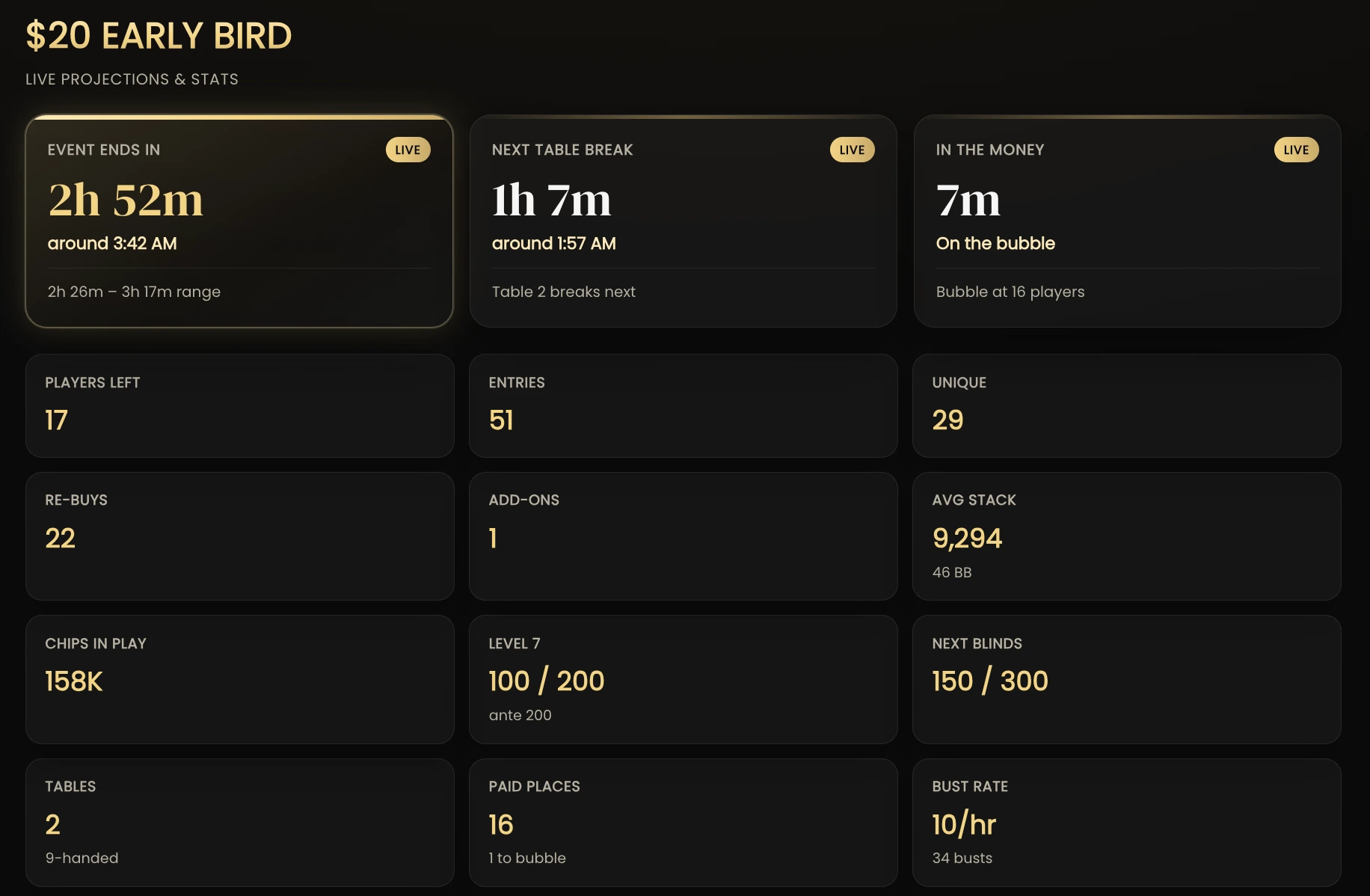The image size is (1370, 896).
Task: Open the Event Ends In card
Action: click(239, 221)
